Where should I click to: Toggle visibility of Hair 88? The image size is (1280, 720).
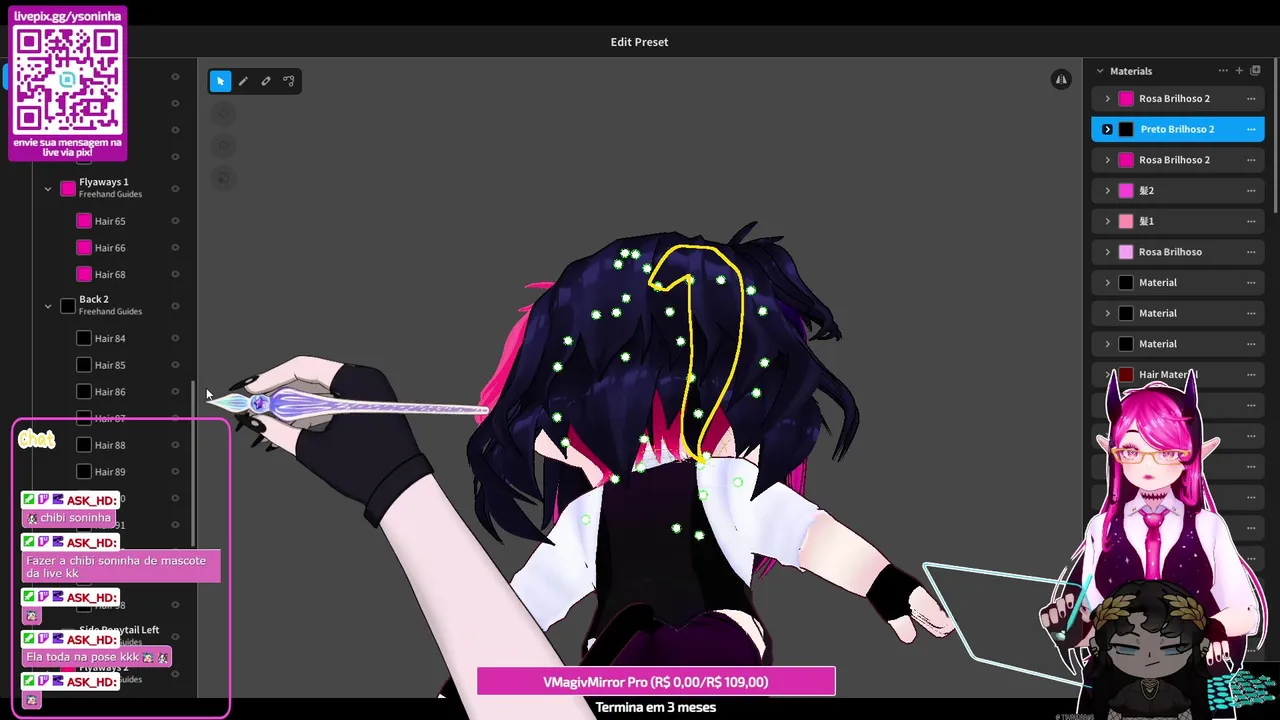[175, 445]
